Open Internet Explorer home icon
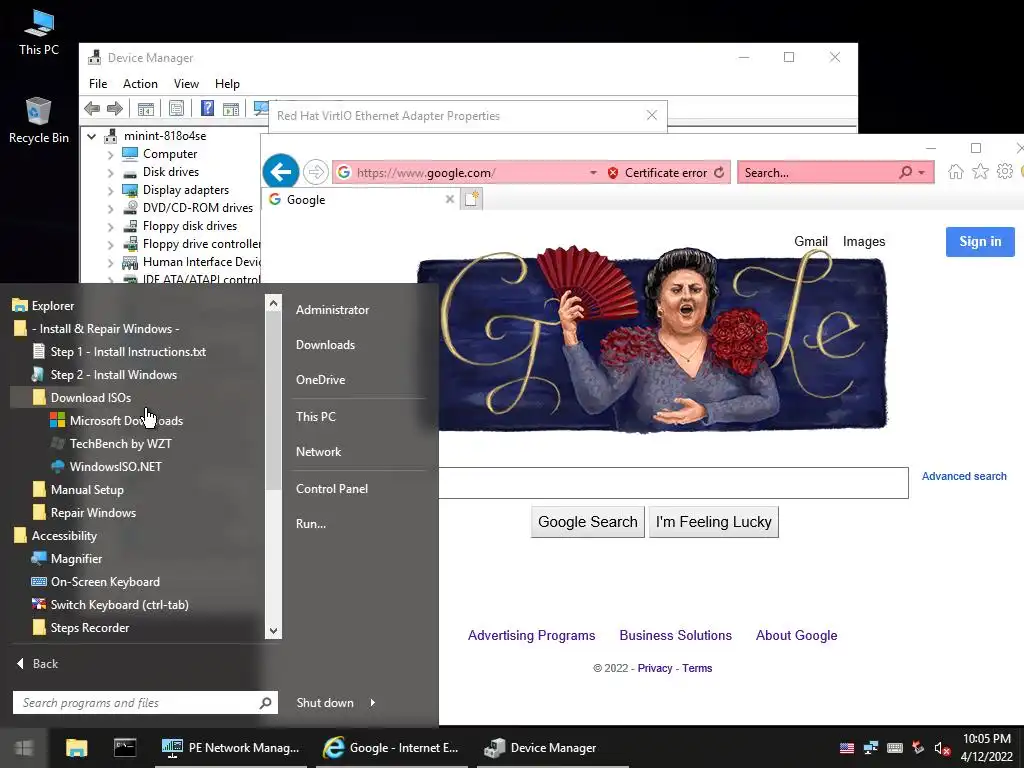Image resolution: width=1024 pixels, height=768 pixels. 955,172
